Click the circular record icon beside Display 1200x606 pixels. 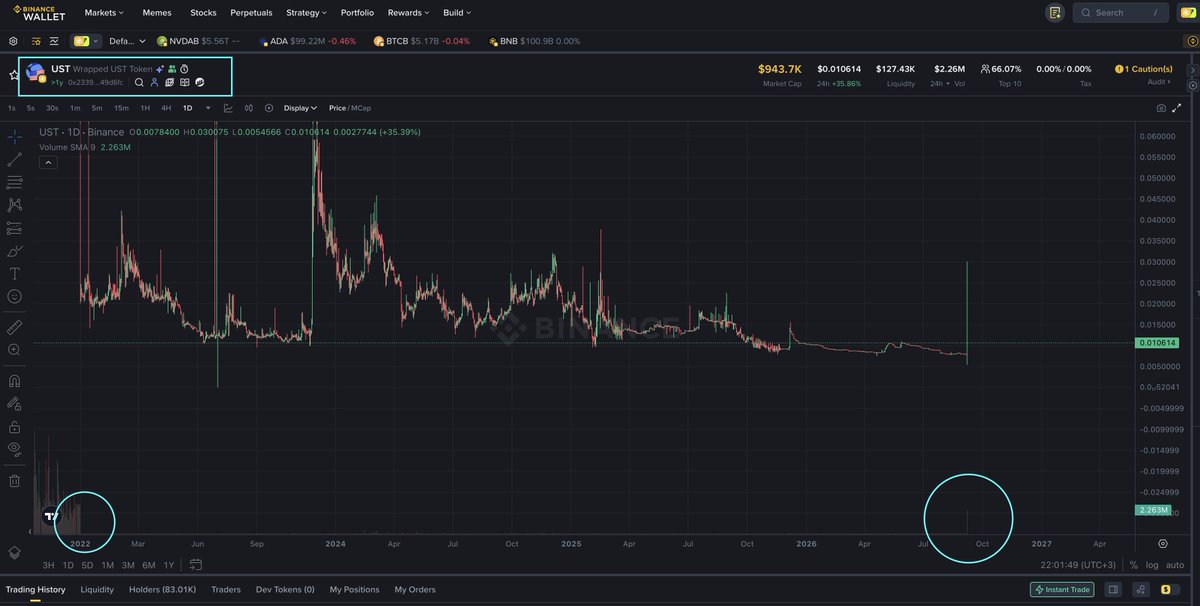click(x=269, y=108)
